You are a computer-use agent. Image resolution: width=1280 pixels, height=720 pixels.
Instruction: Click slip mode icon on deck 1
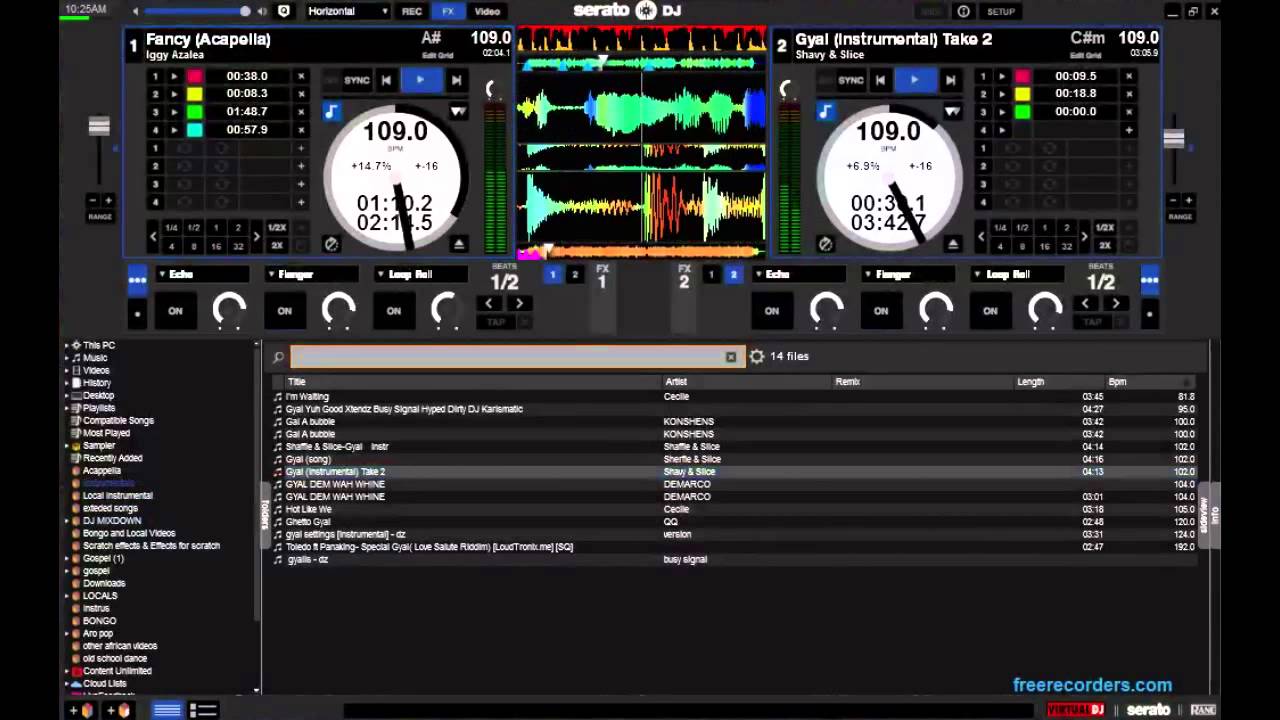332,244
